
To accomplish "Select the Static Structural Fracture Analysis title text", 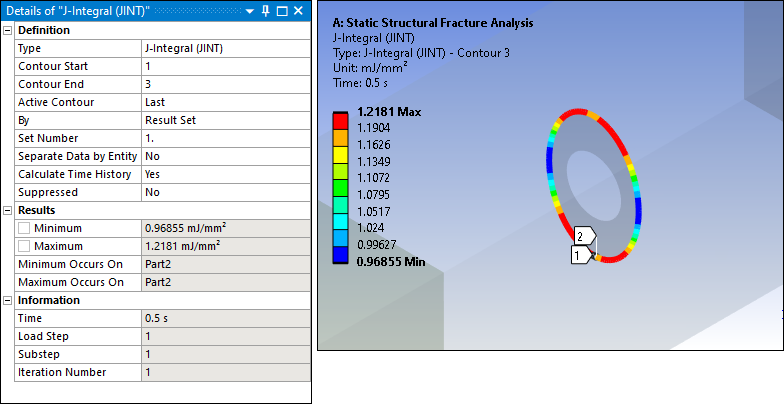I will pyautogui.click(x=431, y=23).
